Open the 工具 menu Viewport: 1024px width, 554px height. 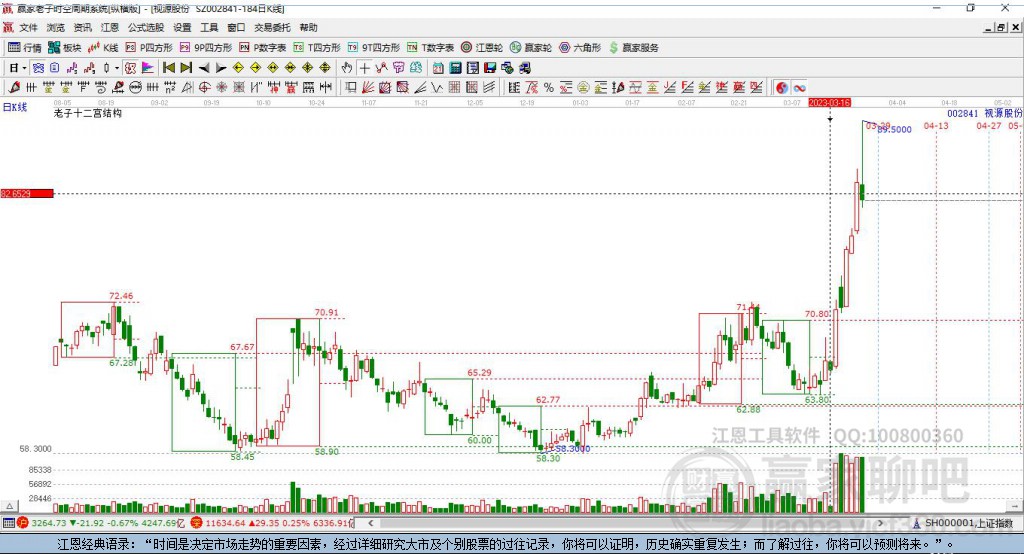click(x=209, y=27)
